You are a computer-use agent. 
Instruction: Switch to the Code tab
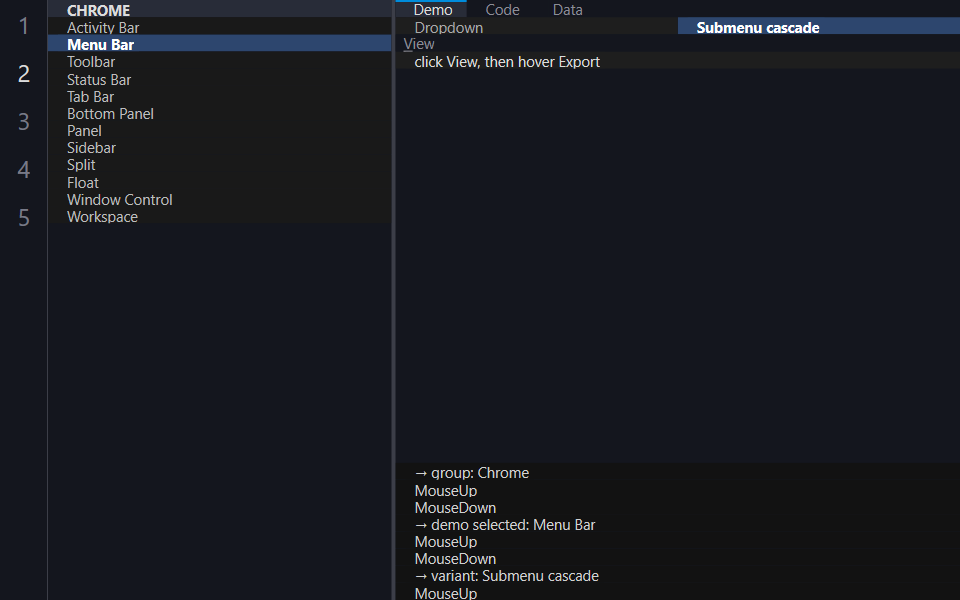click(x=502, y=9)
